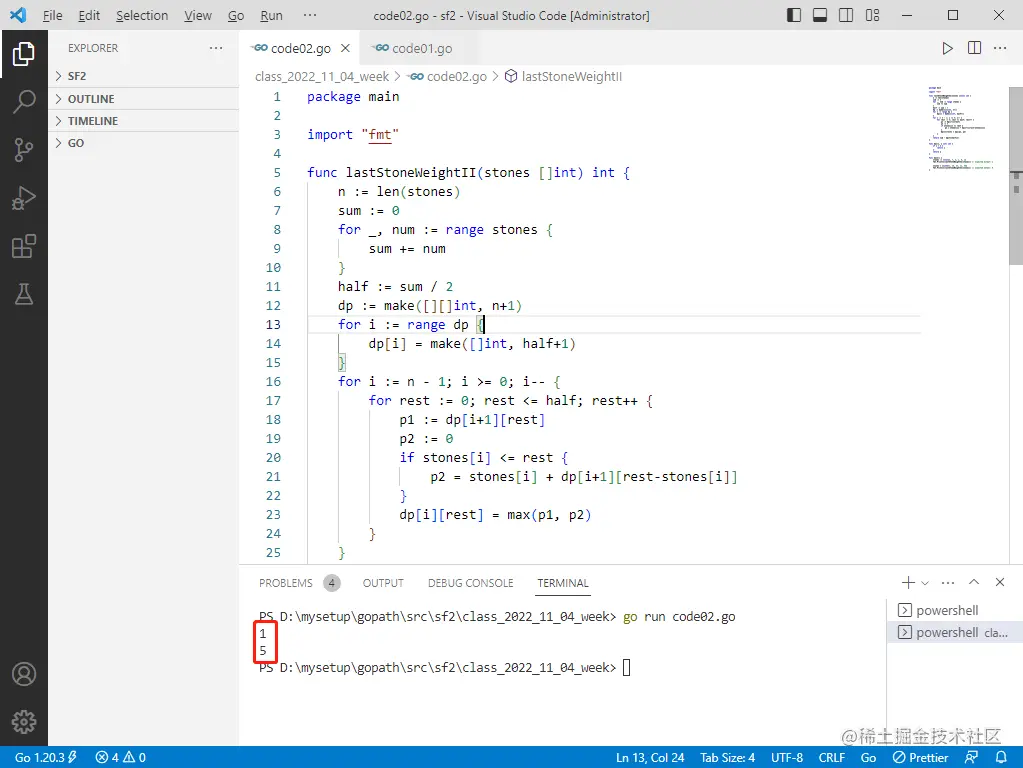The width and height of the screenshot is (1023, 768).
Task: Click the feedback icon in status bar
Action: click(971, 758)
